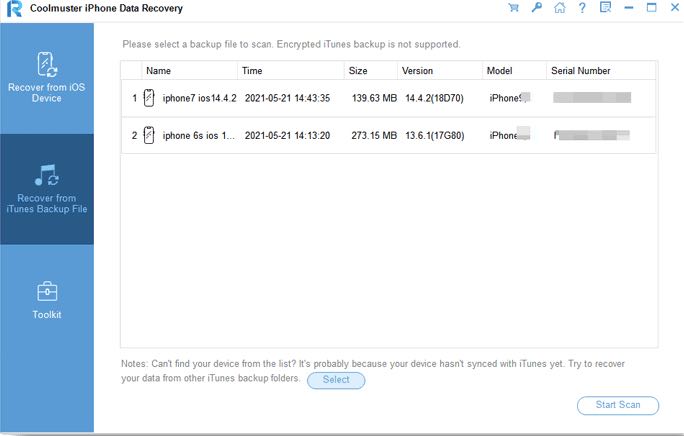Click the Coolmuster R logo icon
The width and height of the screenshot is (684, 436).
click(14, 8)
